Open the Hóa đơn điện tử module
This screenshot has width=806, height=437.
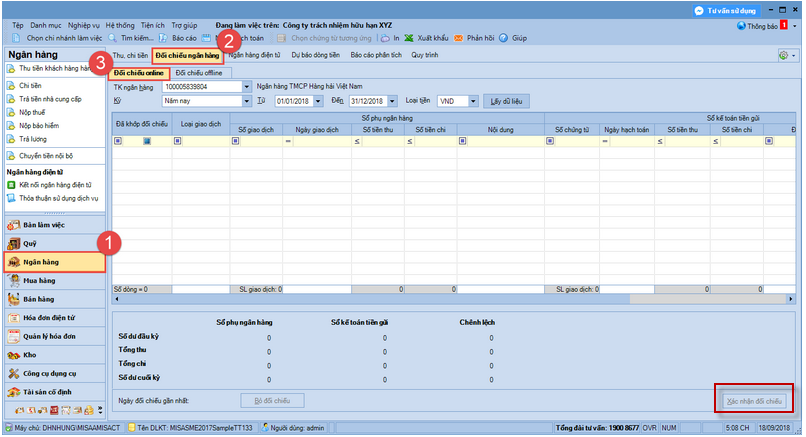[54, 318]
